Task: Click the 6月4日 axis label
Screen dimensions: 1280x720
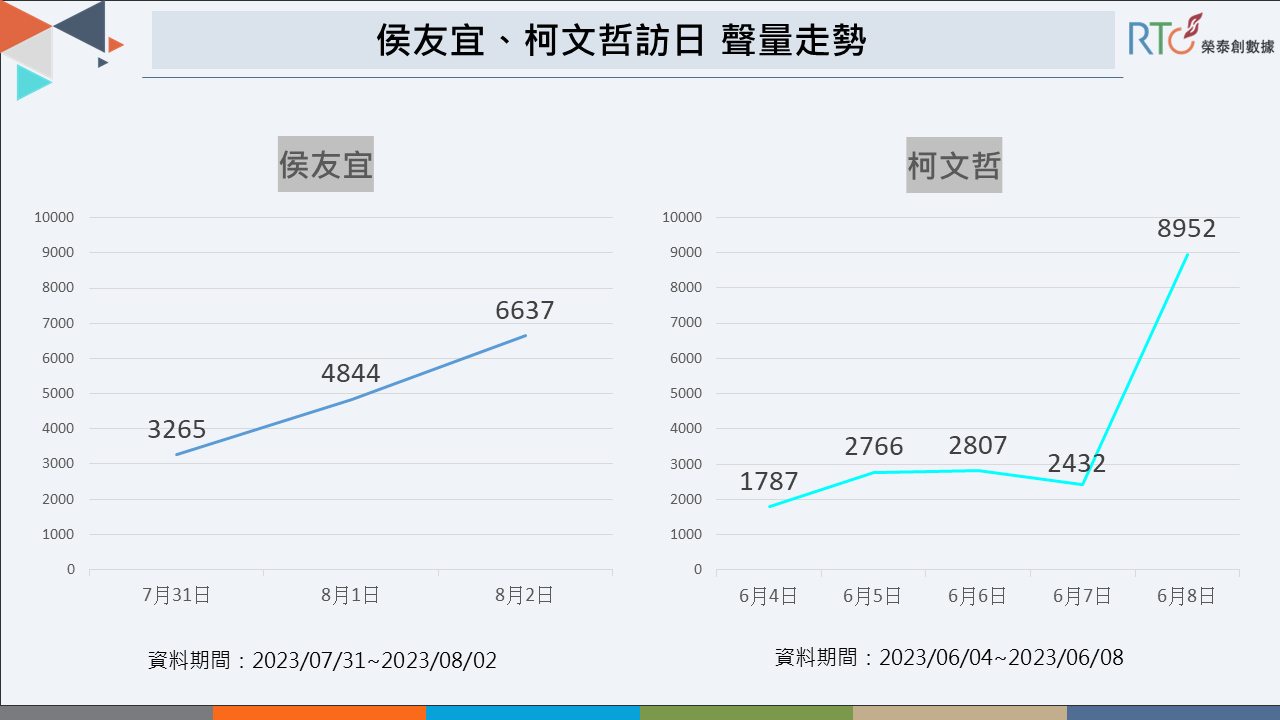Action: 769,596
